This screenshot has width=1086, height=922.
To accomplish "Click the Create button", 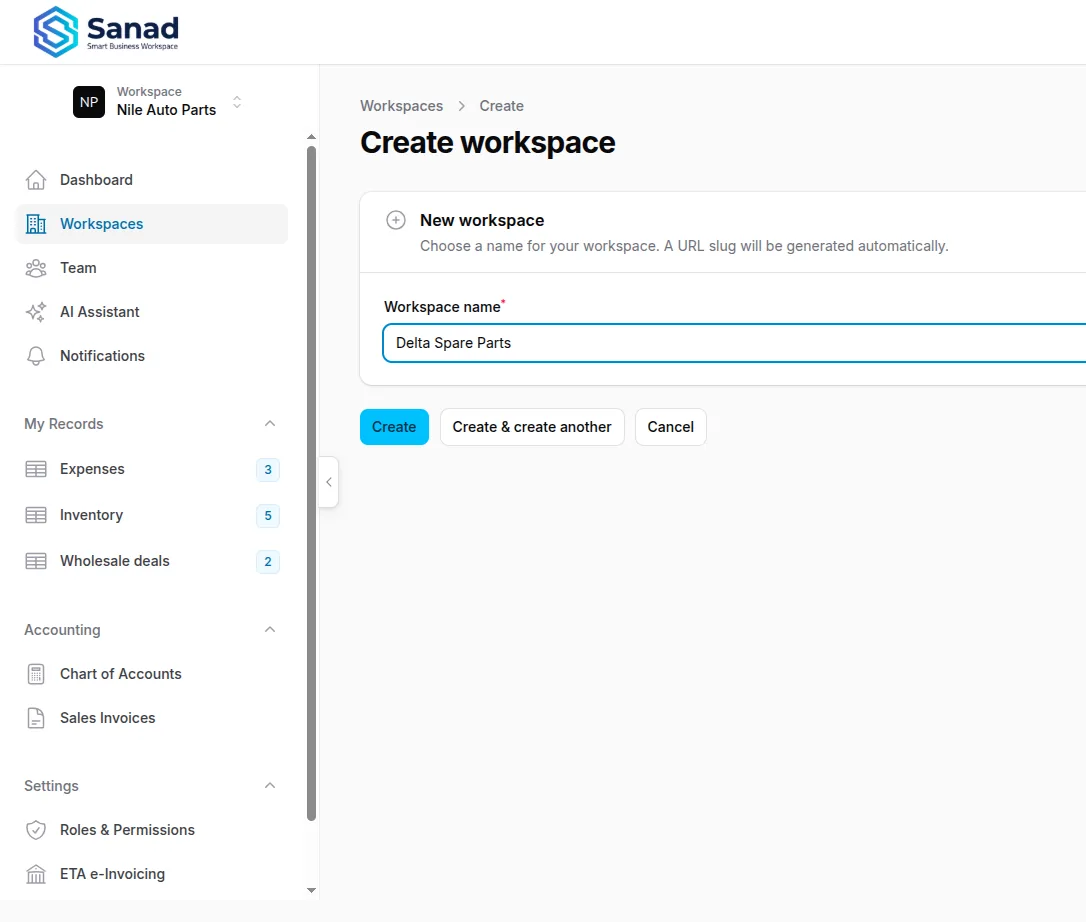I will tap(394, 427).
